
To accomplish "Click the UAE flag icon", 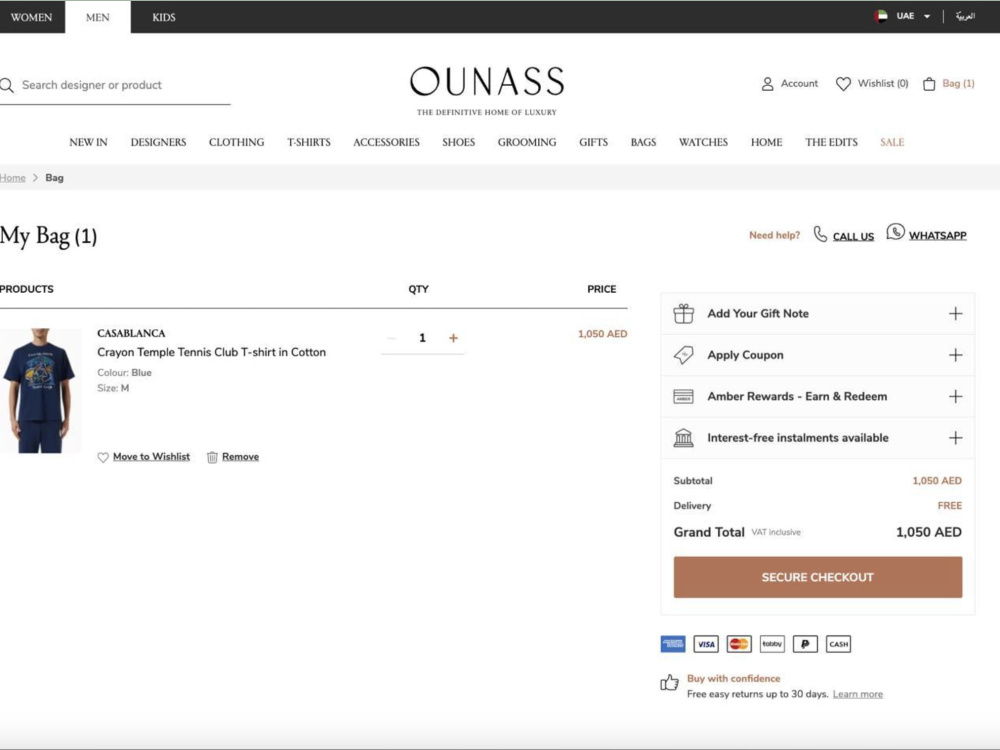I will [x=881, y=17].
